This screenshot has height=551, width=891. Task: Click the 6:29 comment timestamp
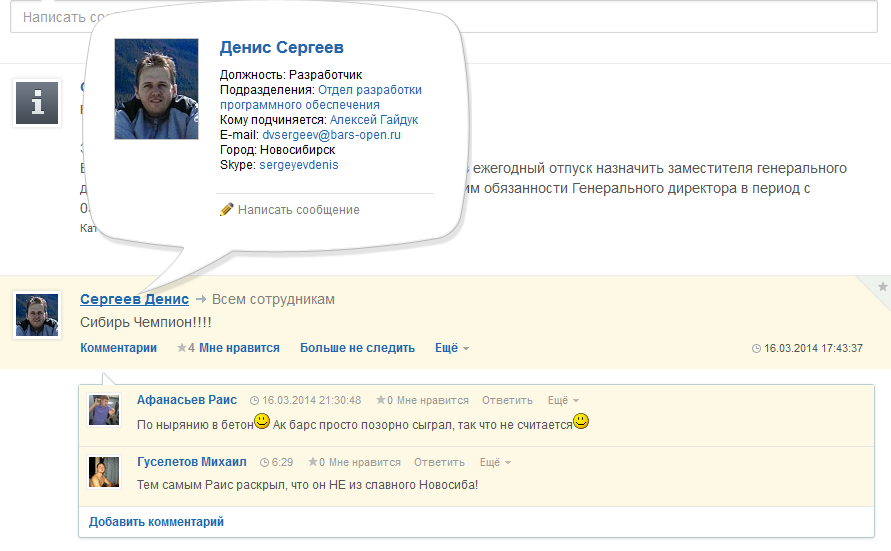tap(282, 462)
